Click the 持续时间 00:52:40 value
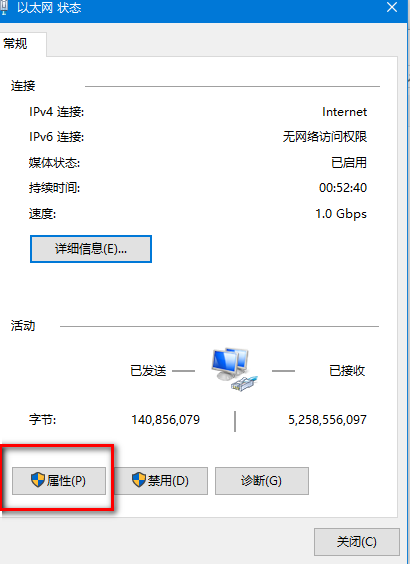410x564 pixels. point(343,188)
